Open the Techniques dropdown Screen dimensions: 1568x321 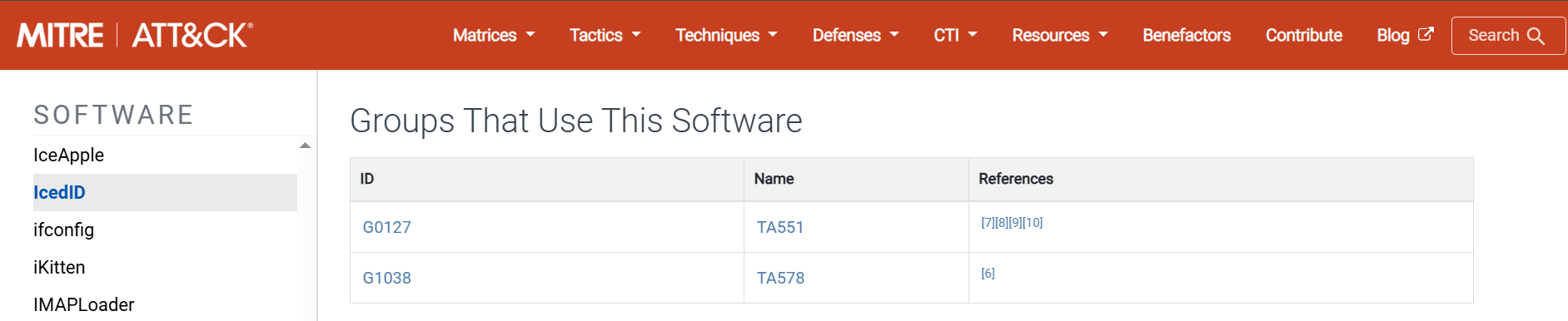726,35
